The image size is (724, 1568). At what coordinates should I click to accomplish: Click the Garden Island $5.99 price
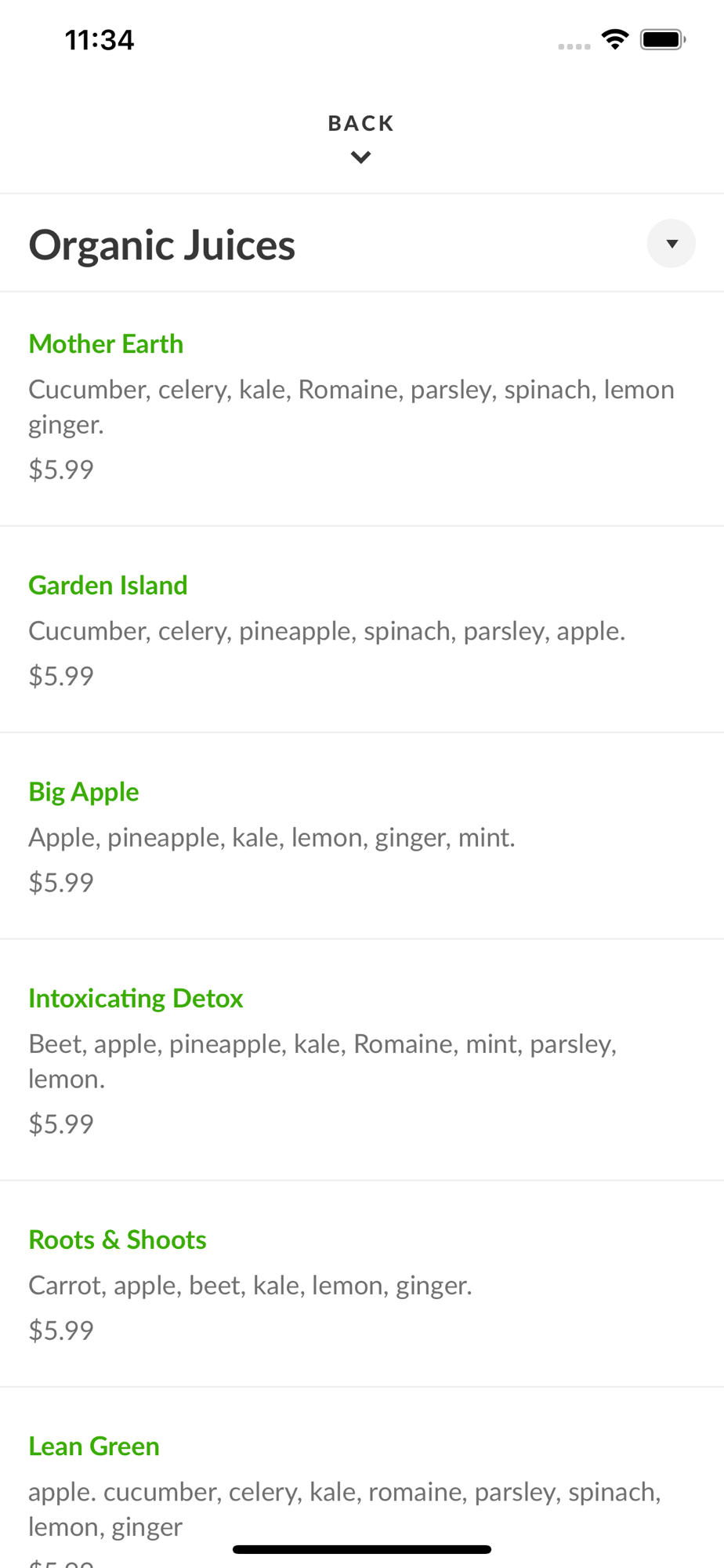[x=61, y=676]
